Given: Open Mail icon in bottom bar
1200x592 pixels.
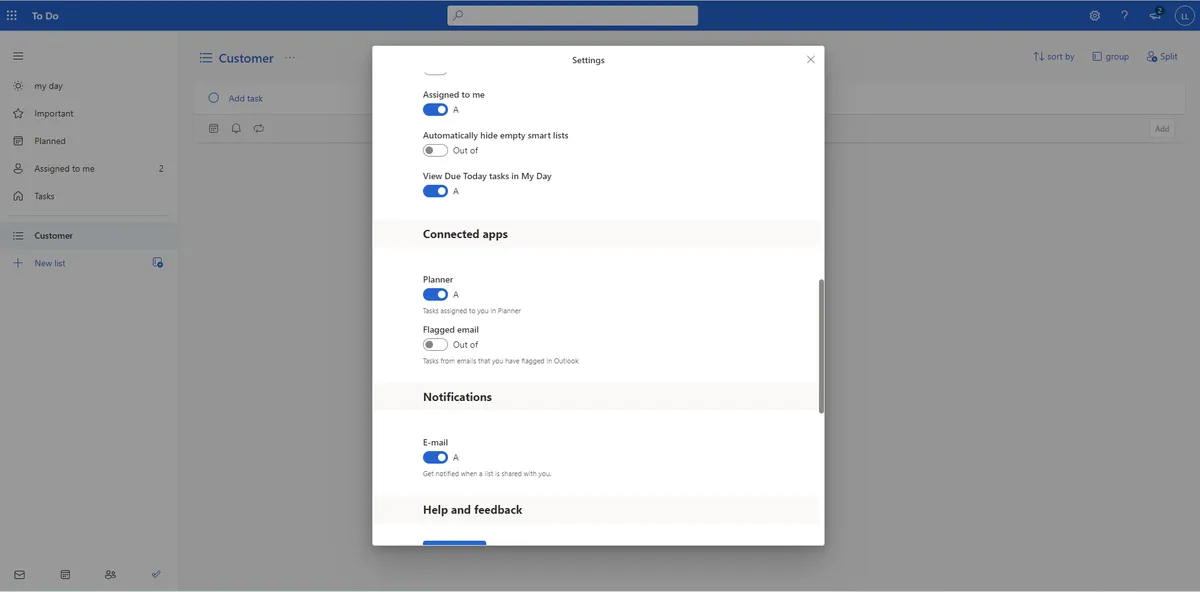Looking at the screenshot, I should 20,575.
